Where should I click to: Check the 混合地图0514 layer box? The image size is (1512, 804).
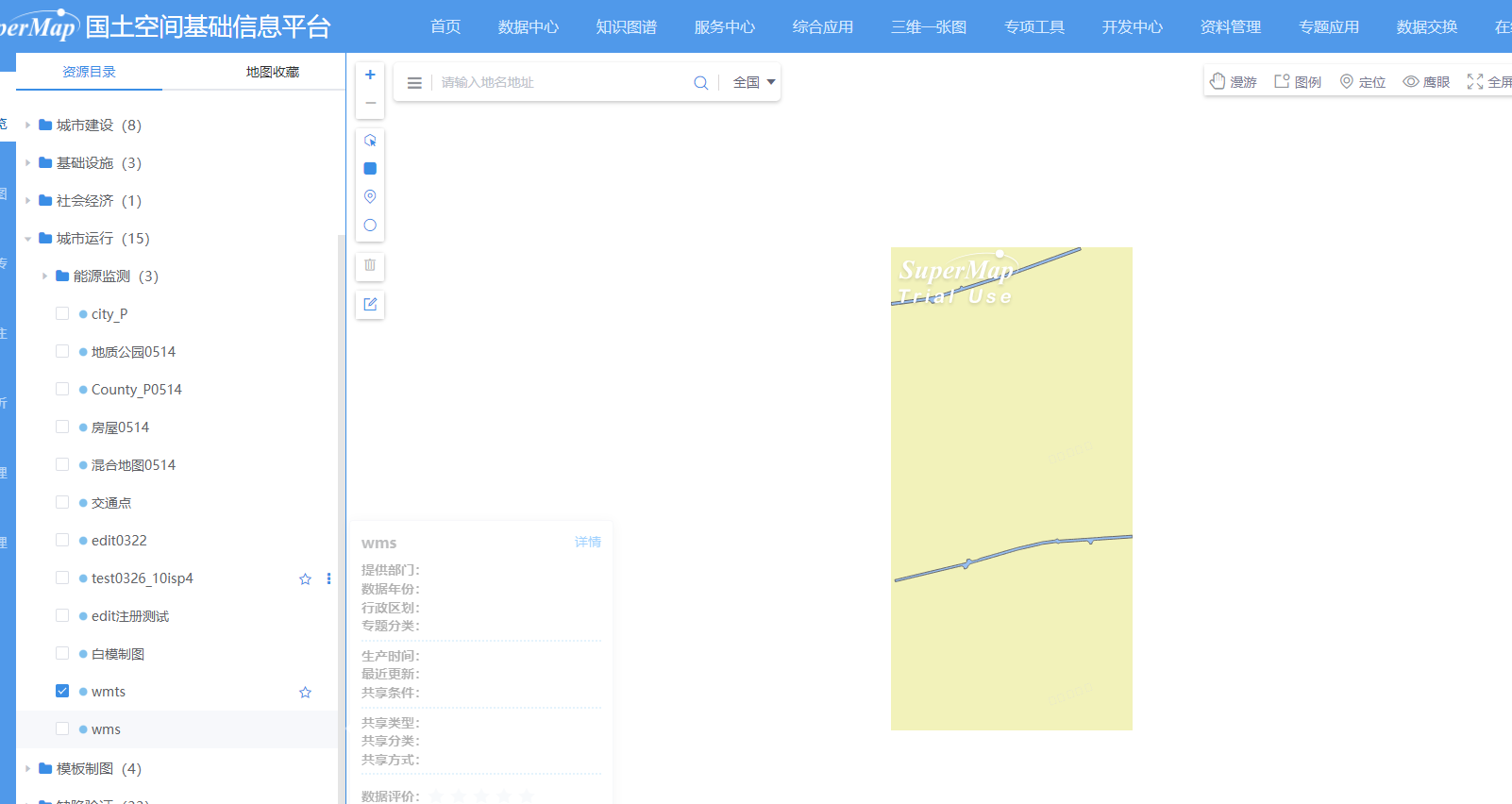[x=62, y=464]
